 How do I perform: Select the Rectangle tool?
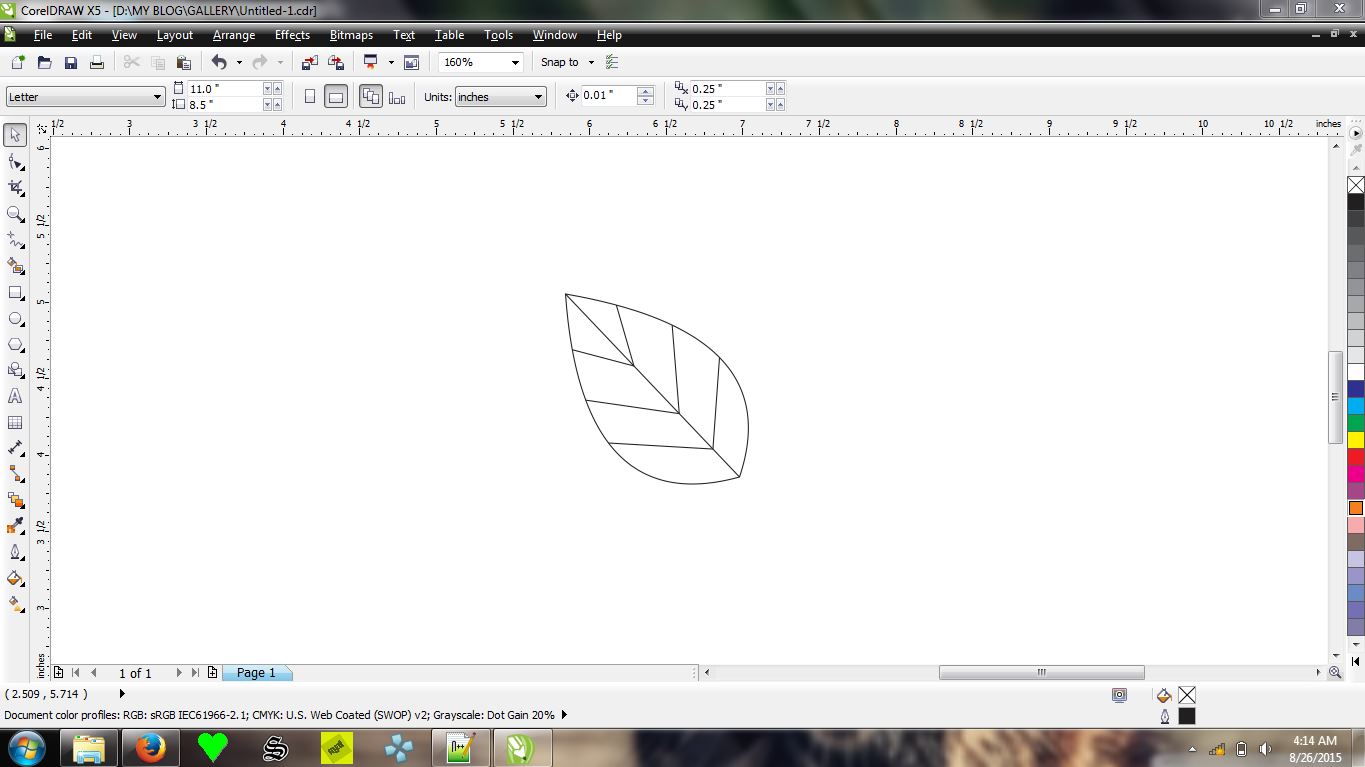coord(15,292)
